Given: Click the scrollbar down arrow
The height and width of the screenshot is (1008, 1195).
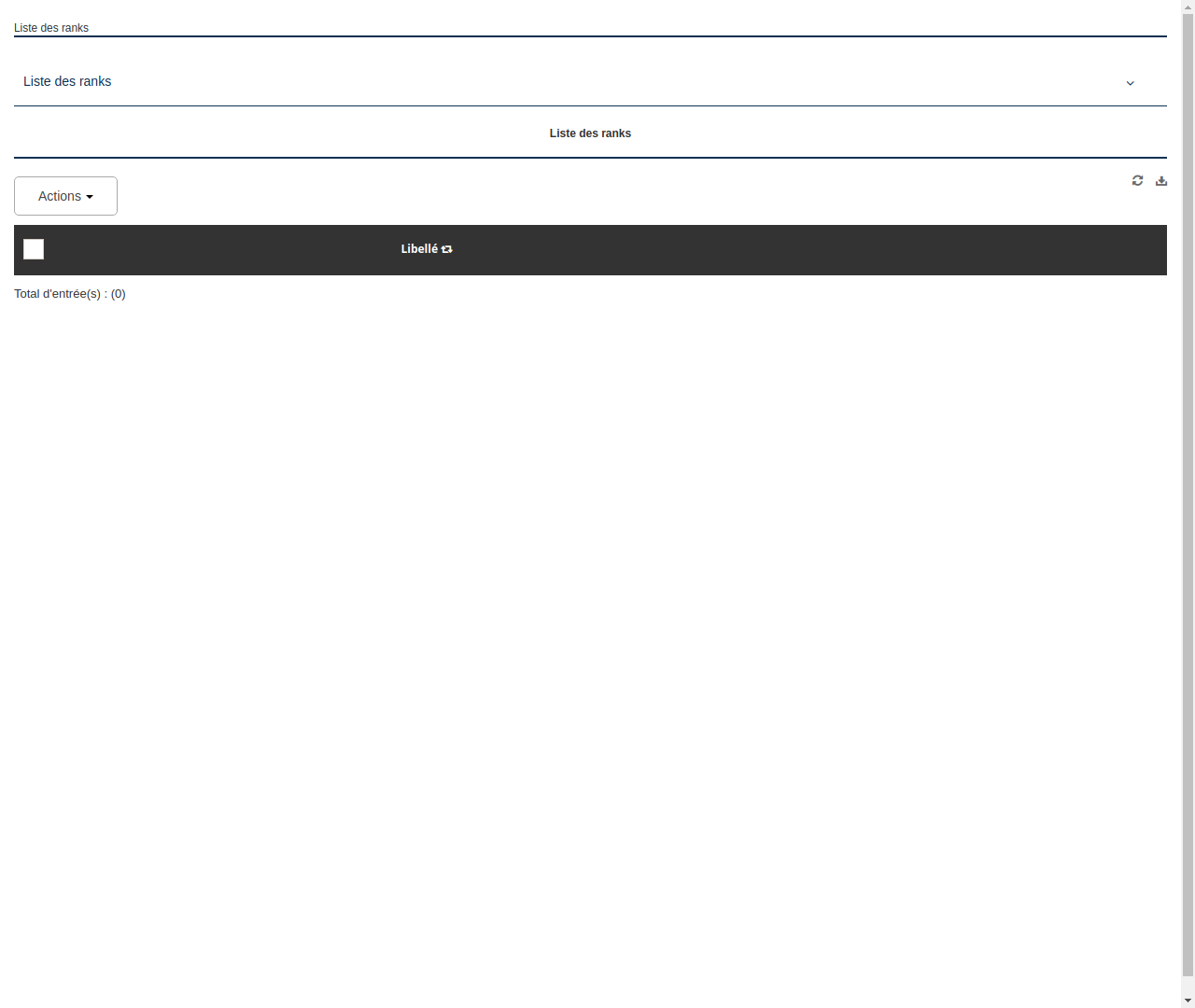Looking at the screenshot, I should point(1188,1001).
